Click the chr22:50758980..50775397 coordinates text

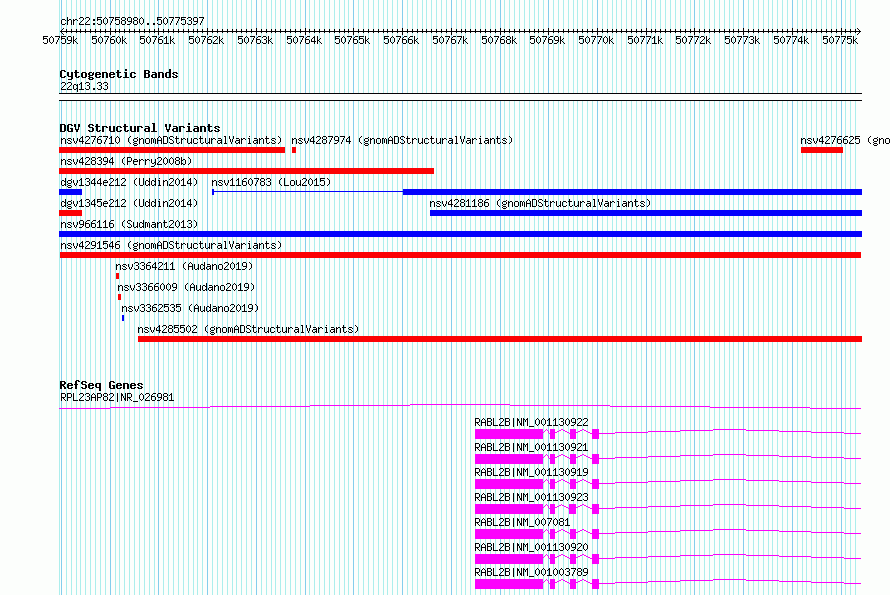point(132,22)
